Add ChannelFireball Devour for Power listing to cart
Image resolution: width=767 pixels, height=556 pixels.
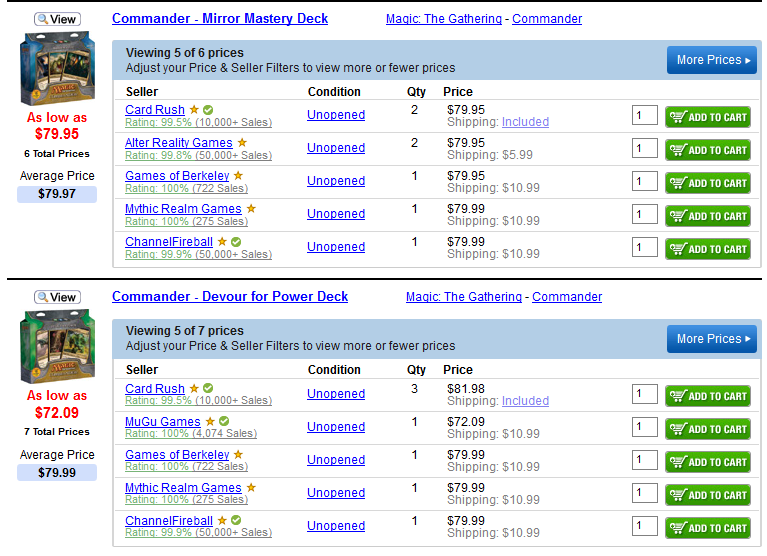coord(708,528)
